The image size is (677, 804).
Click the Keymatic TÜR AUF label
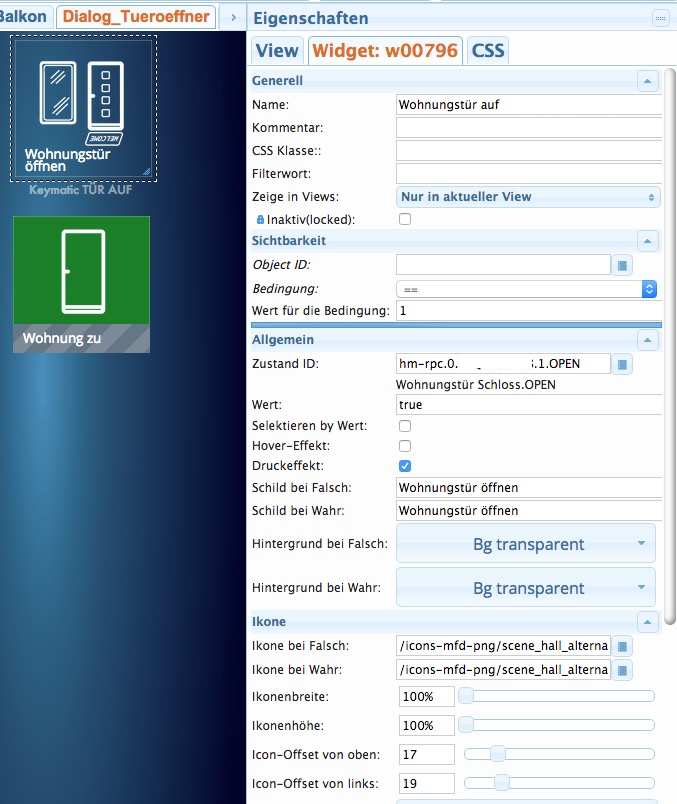click(x=81, y=190)
